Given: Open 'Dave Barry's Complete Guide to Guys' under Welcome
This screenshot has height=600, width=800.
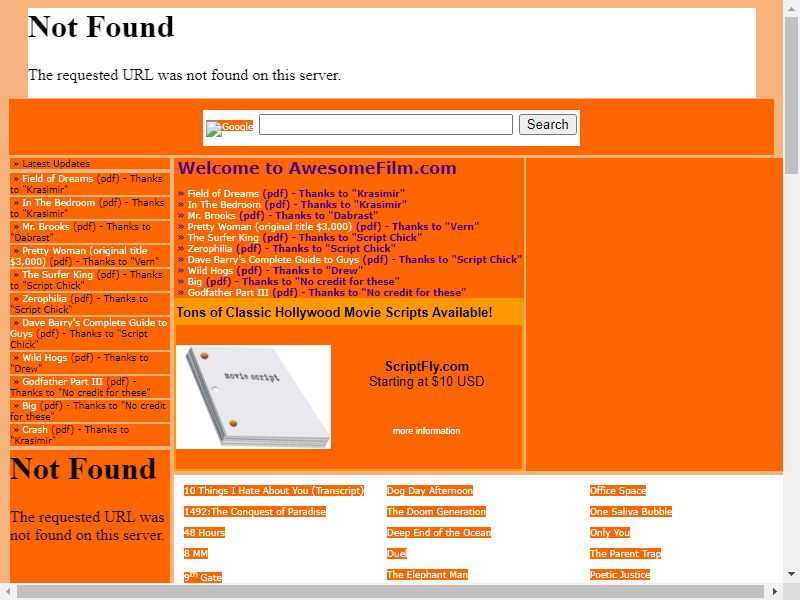Looking at the screenshot, I should [x=273, y=259].
